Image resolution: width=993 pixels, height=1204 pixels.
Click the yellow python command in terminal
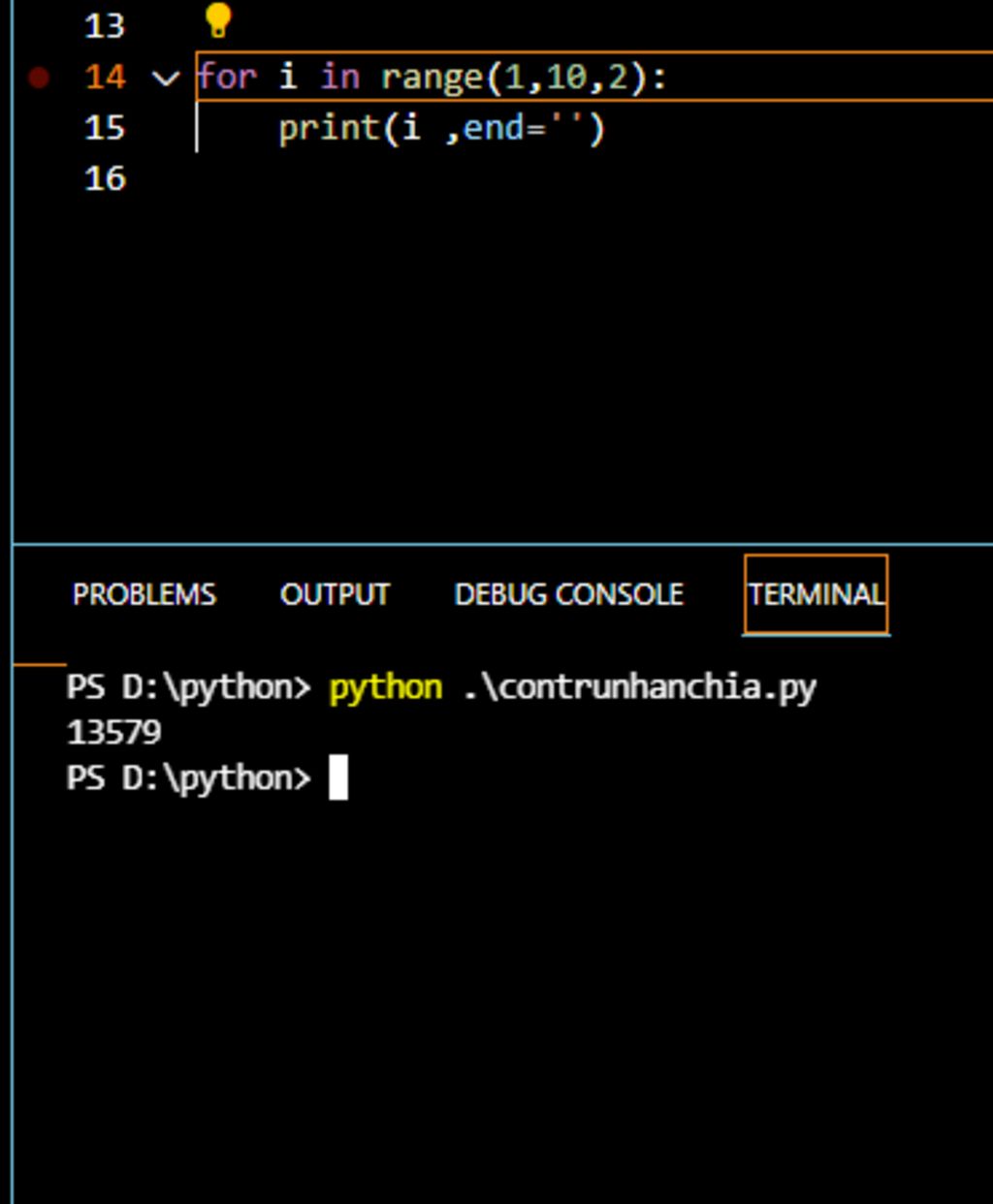point(385,687)
